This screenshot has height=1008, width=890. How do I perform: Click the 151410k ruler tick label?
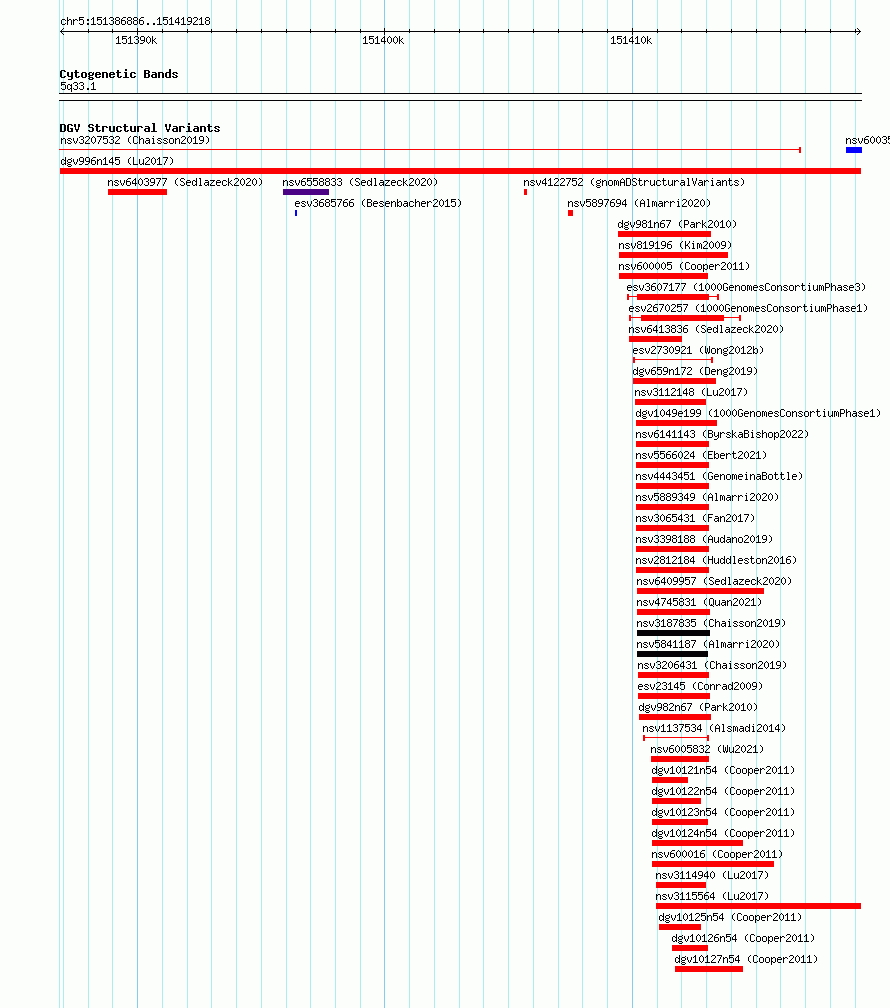pyautogui.click(x=631, y=40)
